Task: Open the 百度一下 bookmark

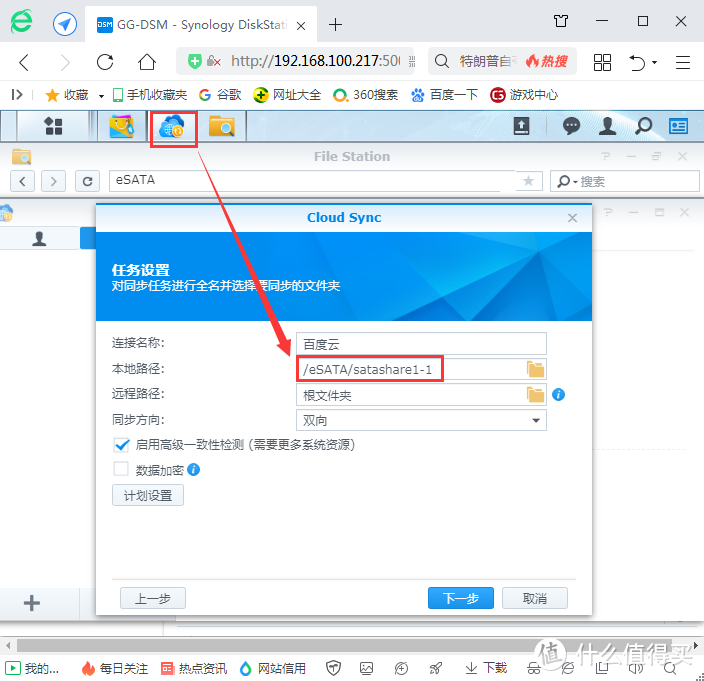Action: point(444,95)
